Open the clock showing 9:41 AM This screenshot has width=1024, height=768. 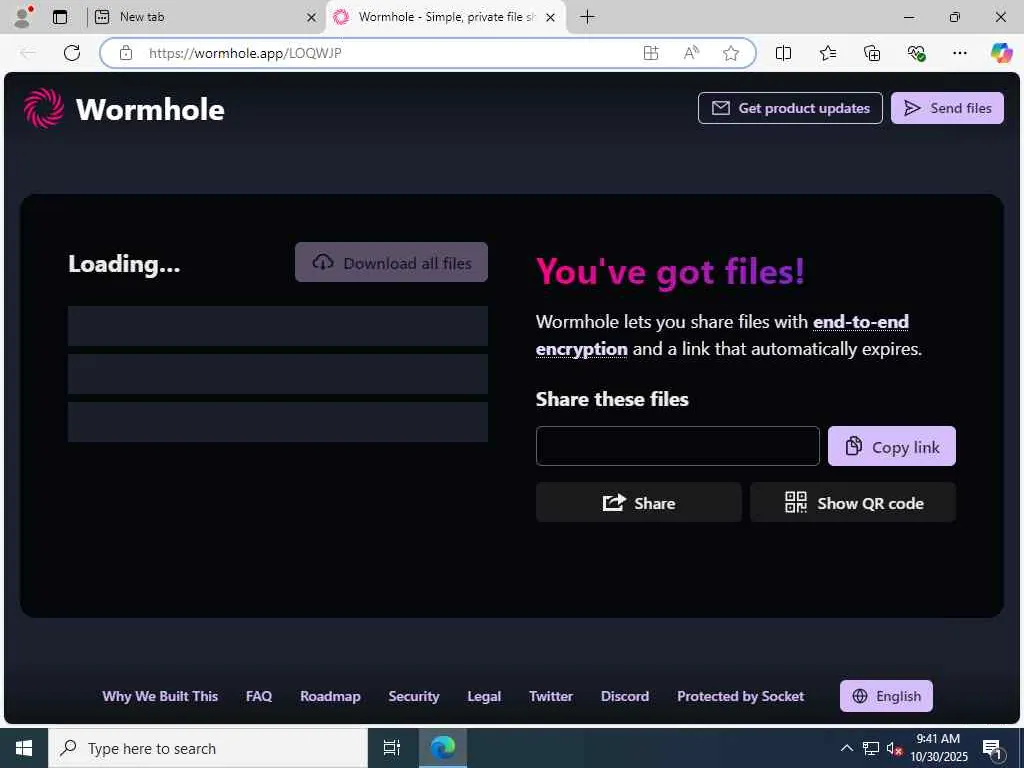click(938, 748)
